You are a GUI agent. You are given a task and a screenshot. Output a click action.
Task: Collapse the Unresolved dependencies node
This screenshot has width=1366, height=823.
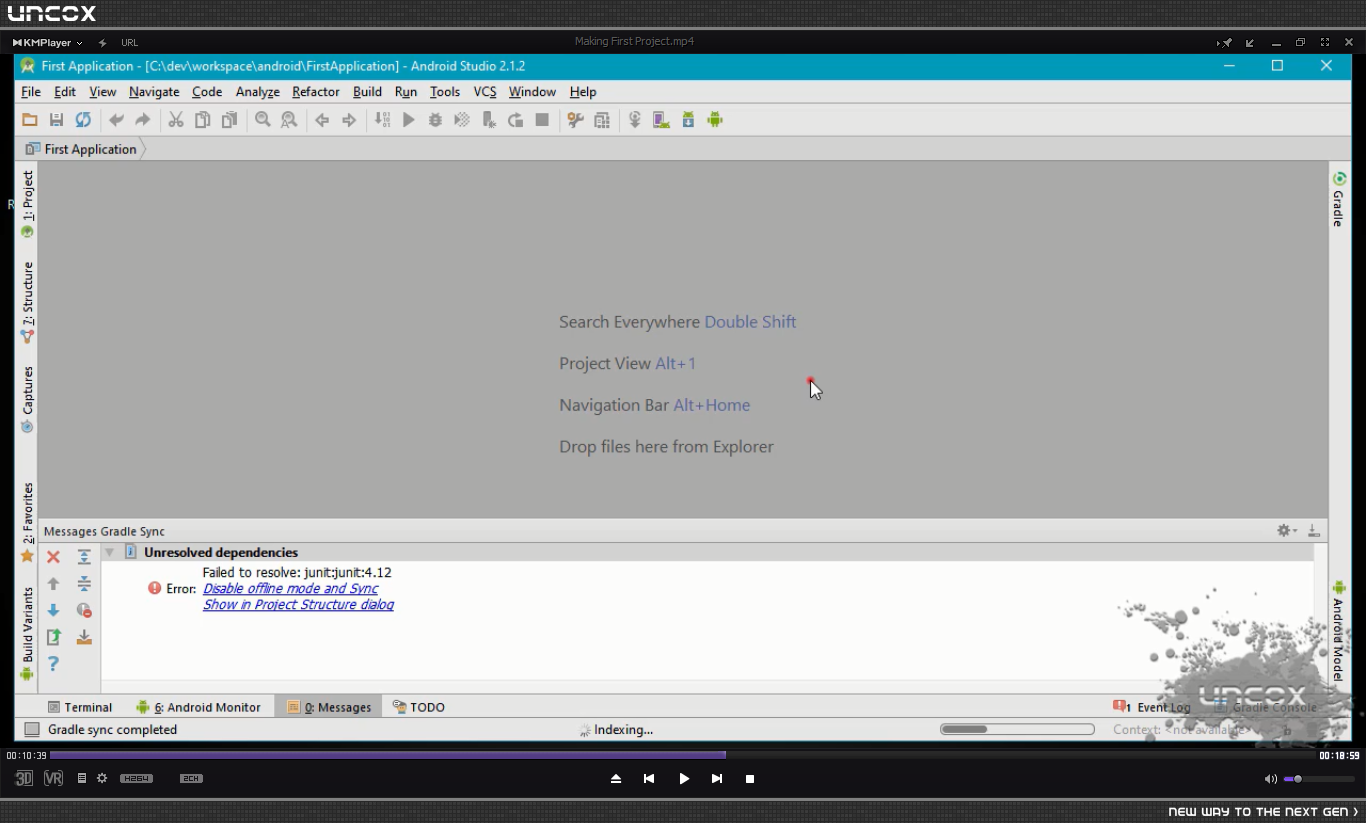point(109,552)
